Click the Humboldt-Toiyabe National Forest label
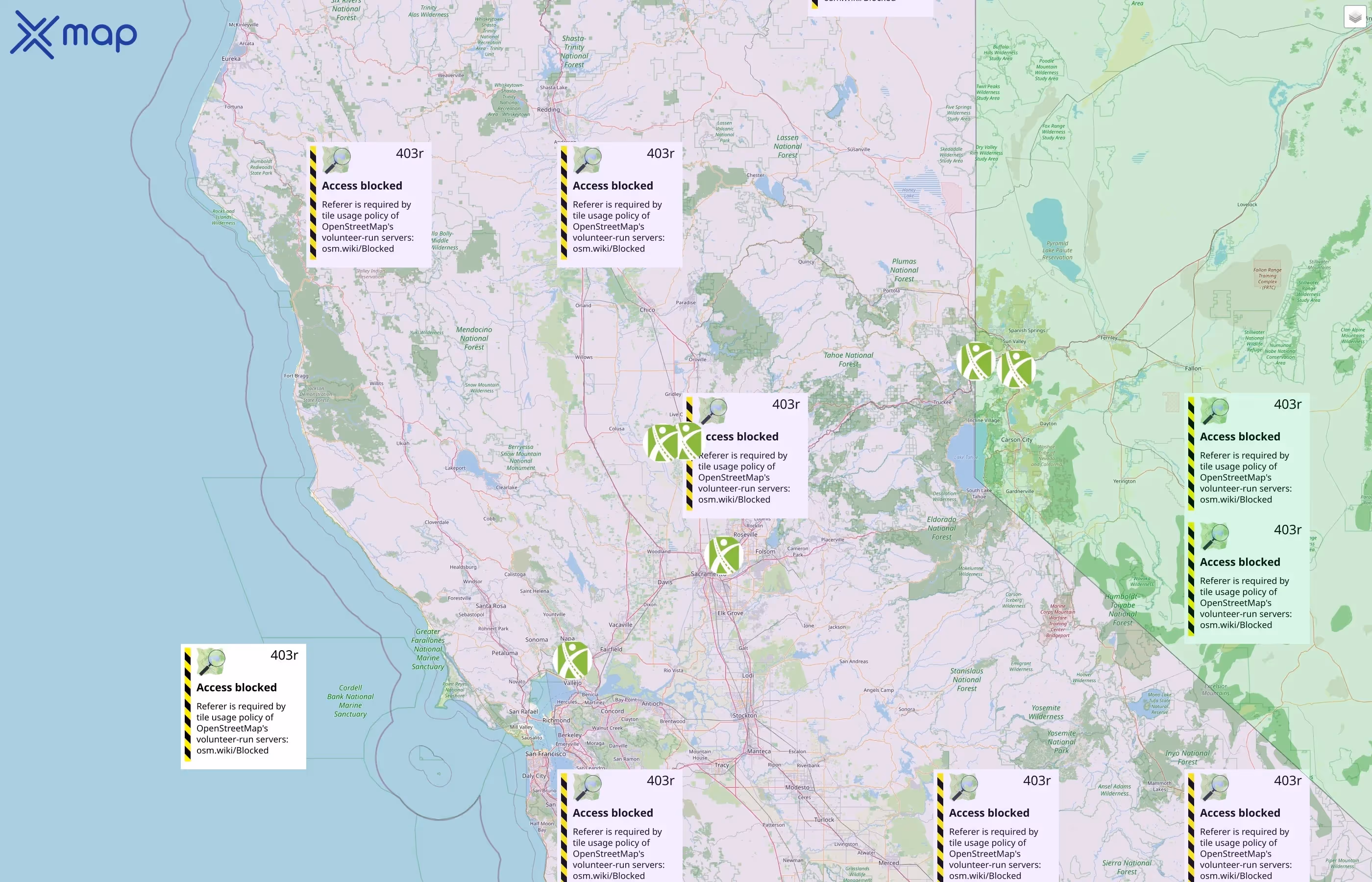 [x=1122, y=610]
